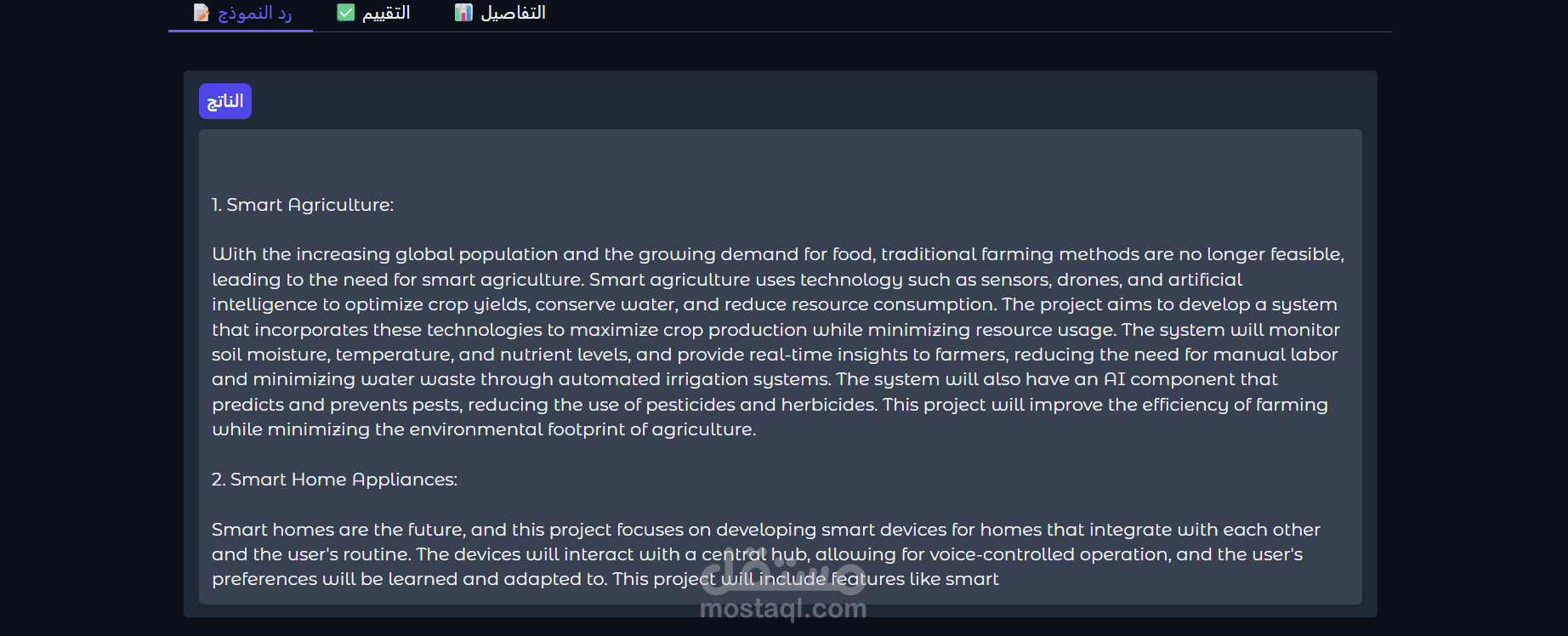1568x636 pixels.
Task: Click the memo pencil icon on model response tab
Action: click(x=202, y=13)
